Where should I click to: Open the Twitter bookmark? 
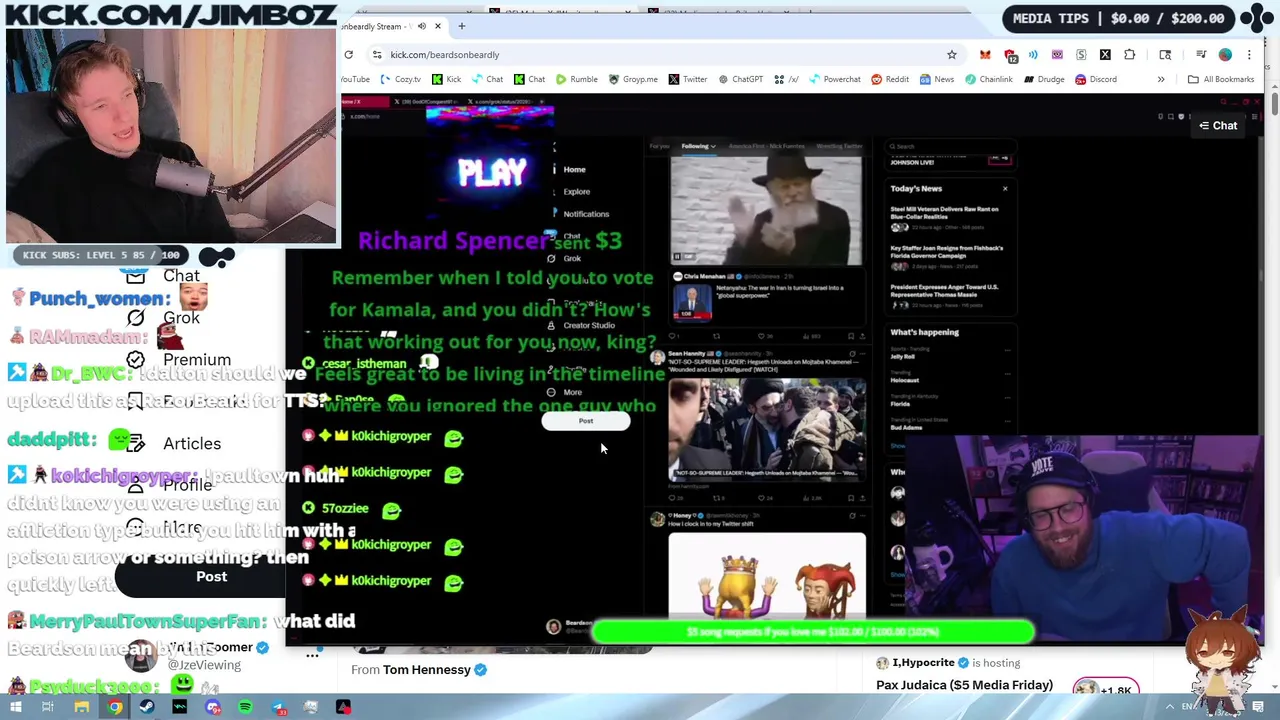click(x=688, y=79)
